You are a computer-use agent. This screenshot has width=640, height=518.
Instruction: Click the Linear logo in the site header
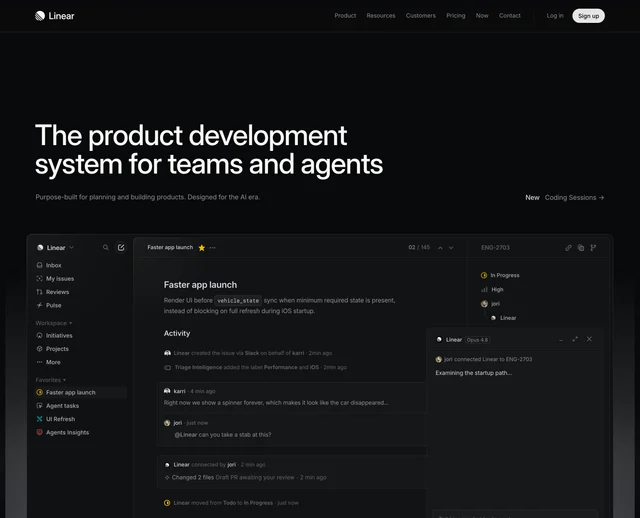[x=55, y=16]
